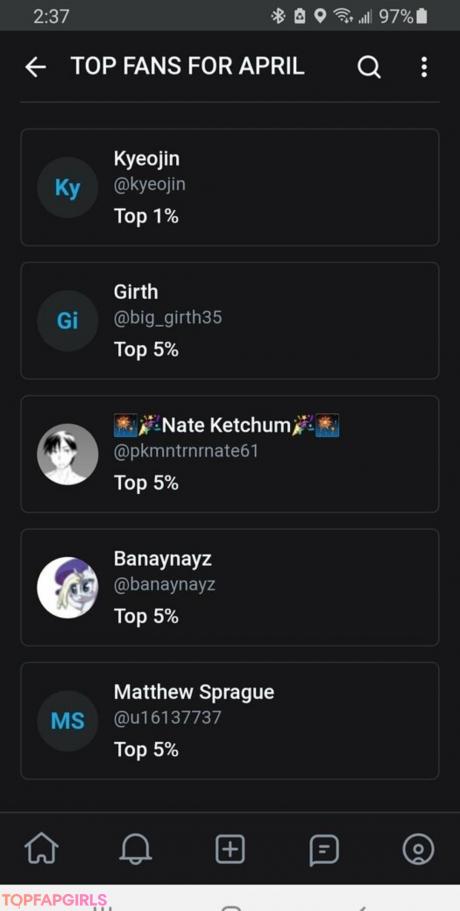This screenshot has width=460, height=911.
Task: Select Girth's Gi avatar
Action: 67,321
